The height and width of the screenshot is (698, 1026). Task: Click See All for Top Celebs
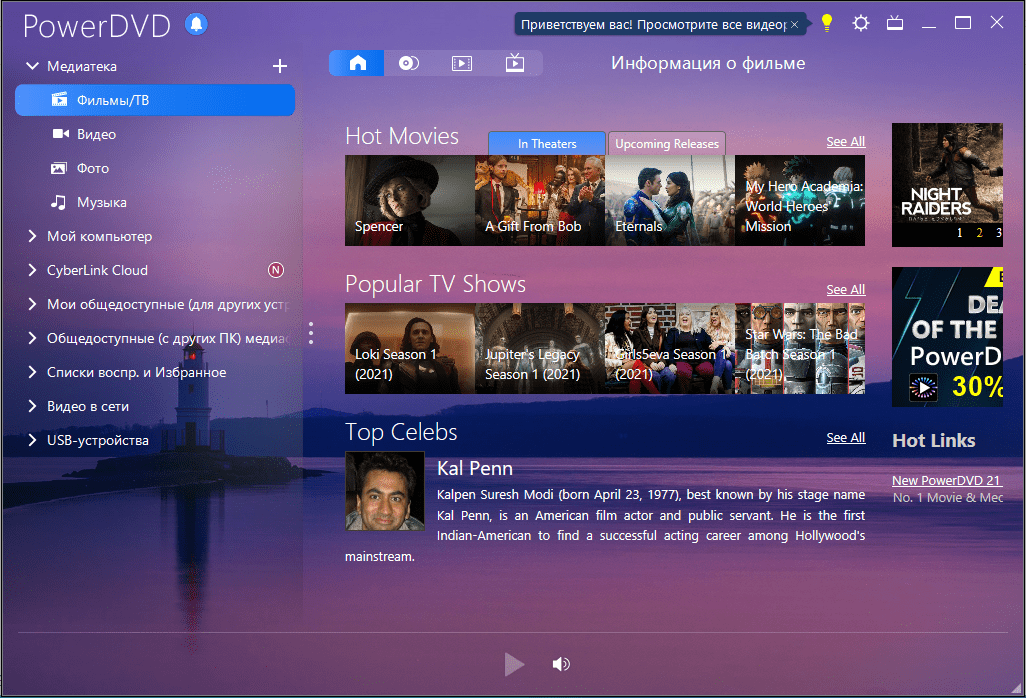[x=845, y=438]
